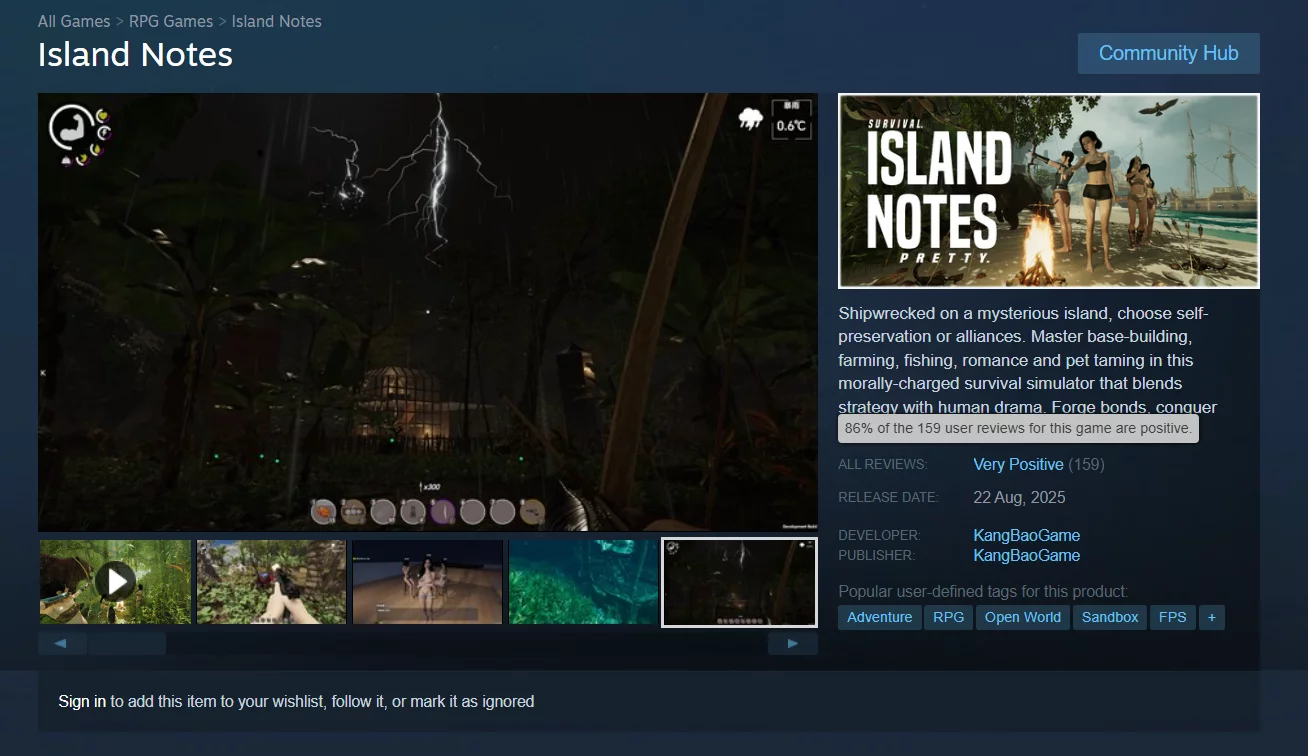Viewport: 1308px width, 756px height.
Task: Select the beach characters screenshot thumbnail
Action: pos(427,581)
